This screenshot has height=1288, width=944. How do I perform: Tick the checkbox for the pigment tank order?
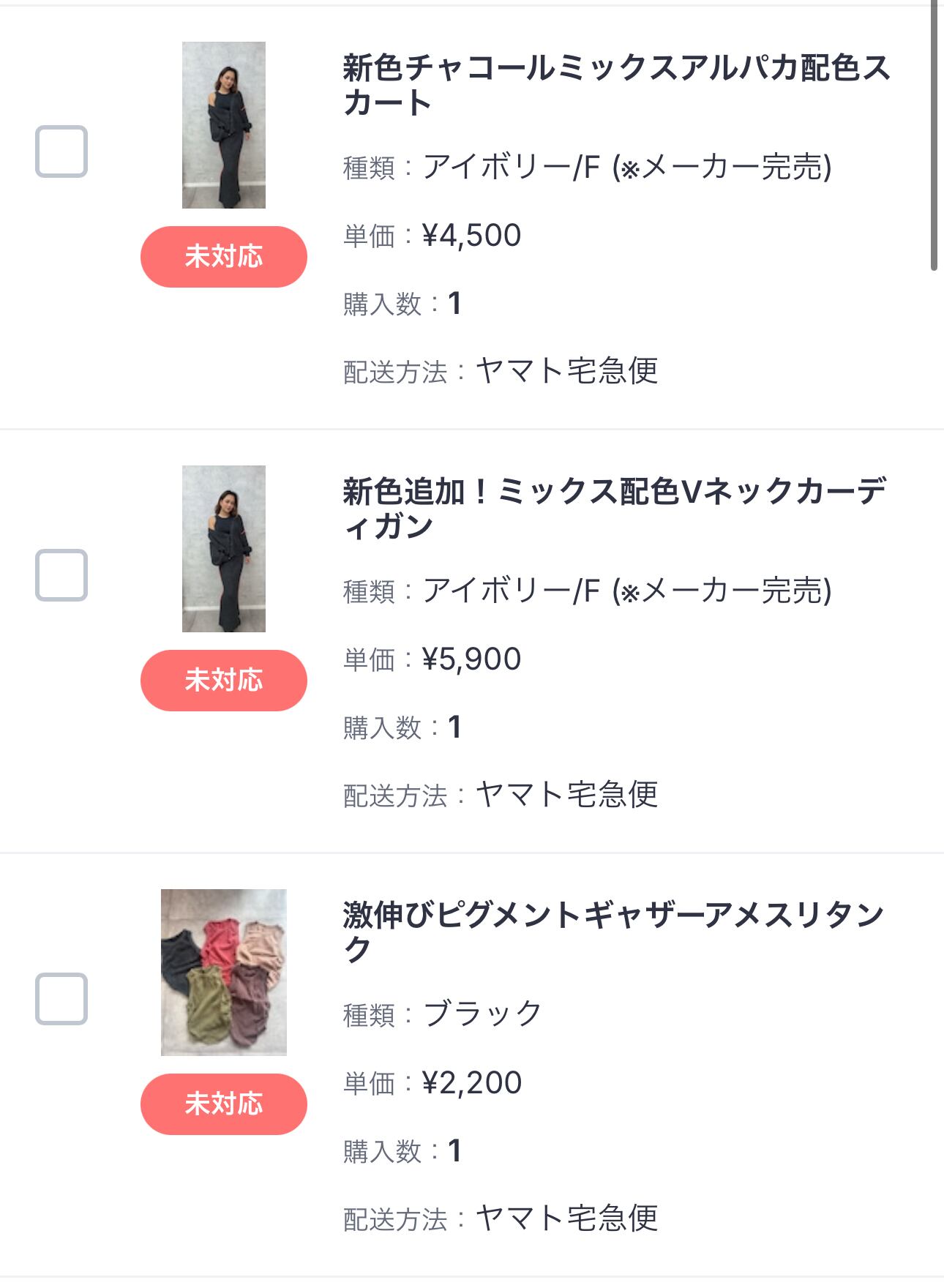61,999
